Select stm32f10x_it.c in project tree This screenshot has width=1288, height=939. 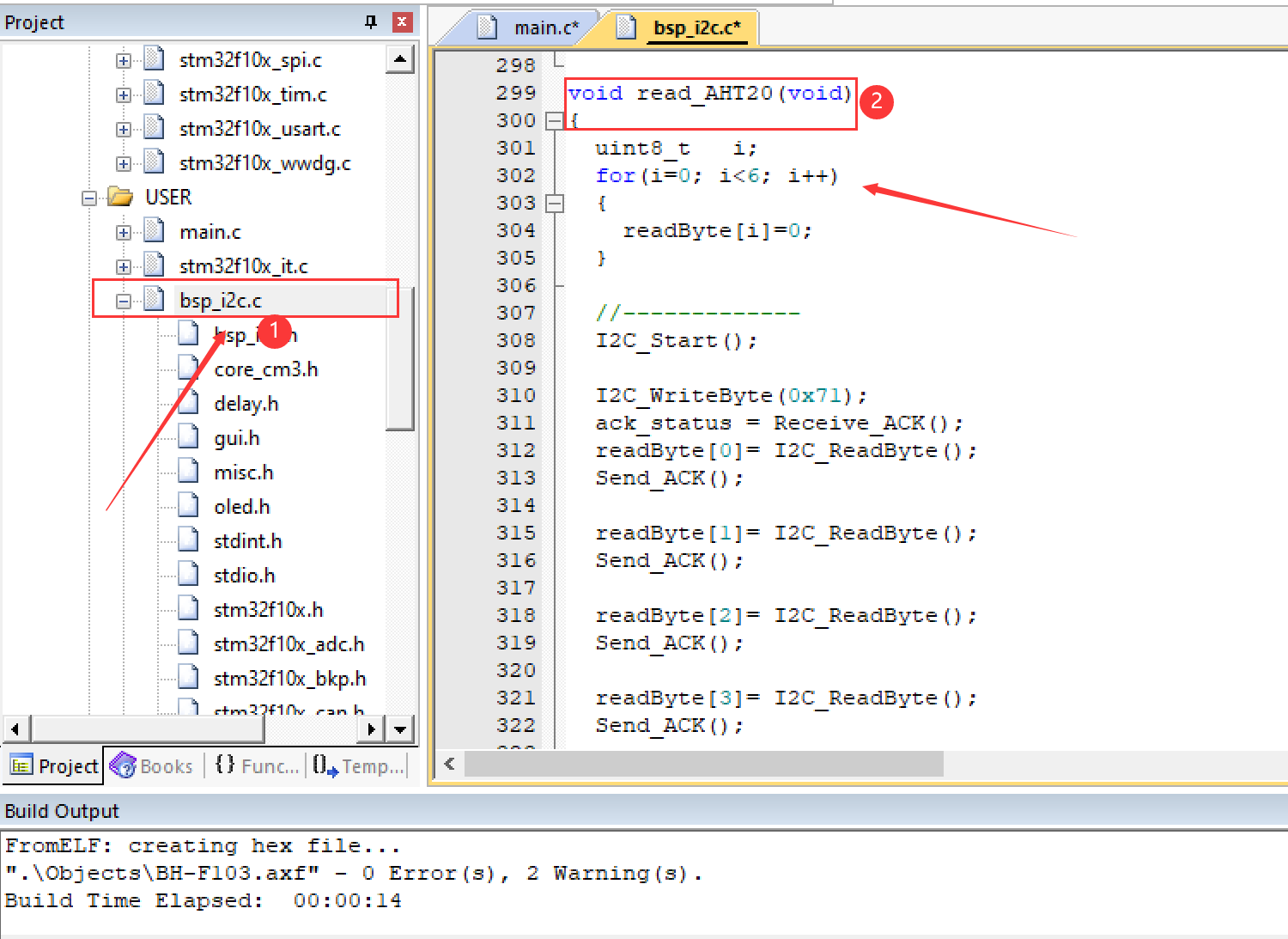pyautogui.click(x=243, y=266)
